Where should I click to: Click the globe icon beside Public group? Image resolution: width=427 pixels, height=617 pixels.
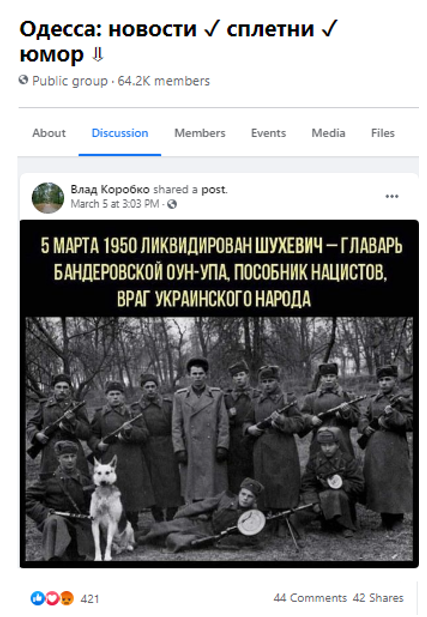[x=24, y=80]
